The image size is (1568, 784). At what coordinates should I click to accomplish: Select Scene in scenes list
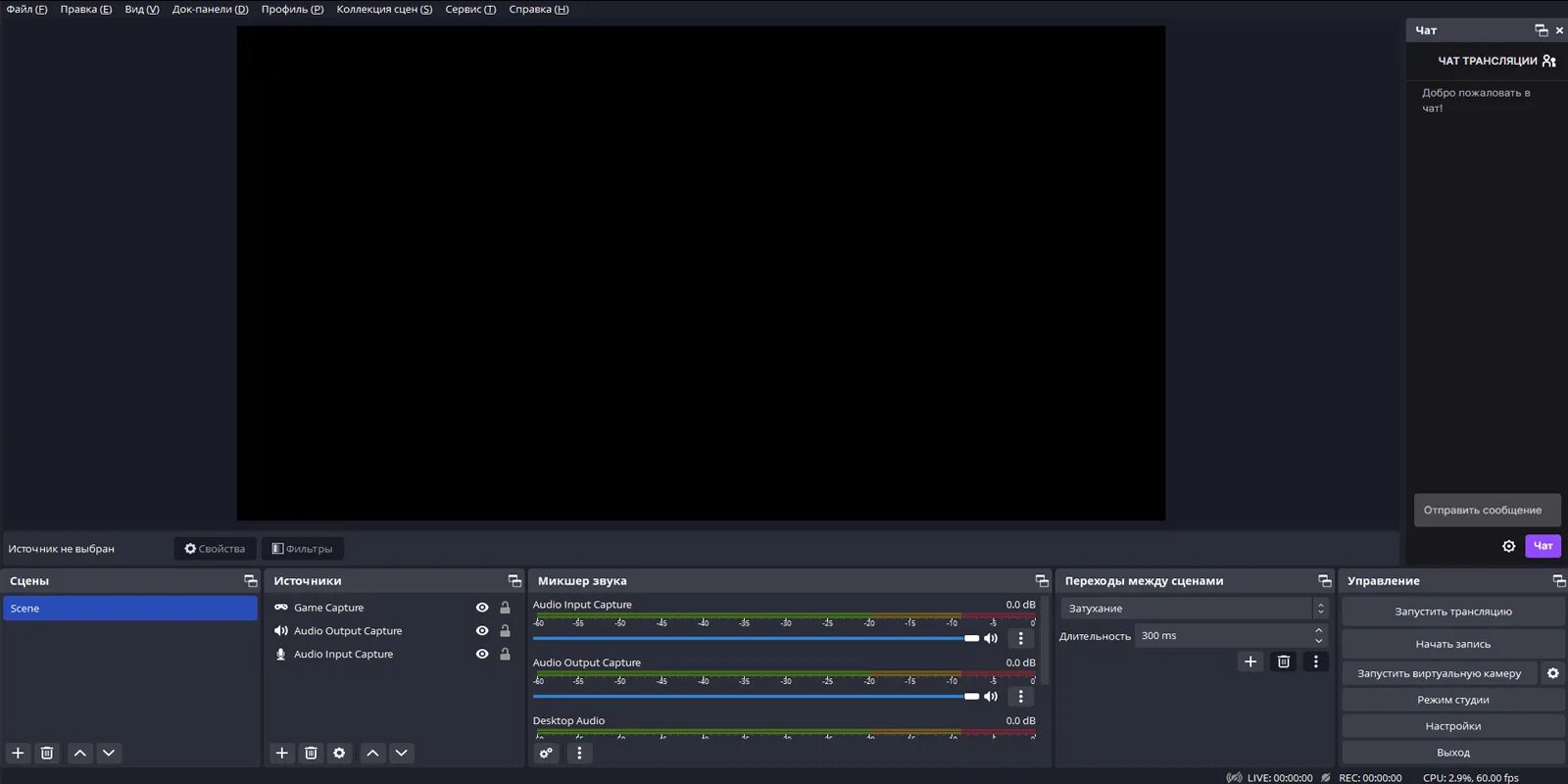point(130,609)
